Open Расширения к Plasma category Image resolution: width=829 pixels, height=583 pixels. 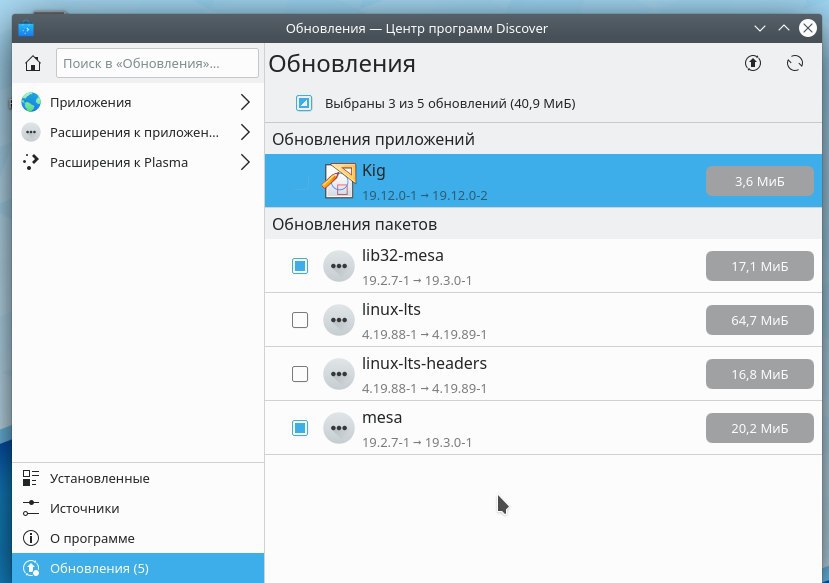pyautogui.click(x=138, y=162)
